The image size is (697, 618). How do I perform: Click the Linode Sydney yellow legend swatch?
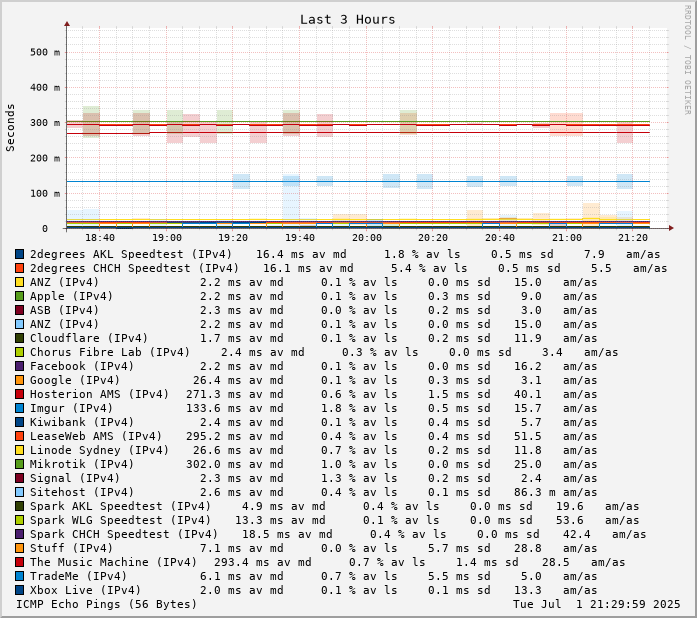(x=19, y=450)
